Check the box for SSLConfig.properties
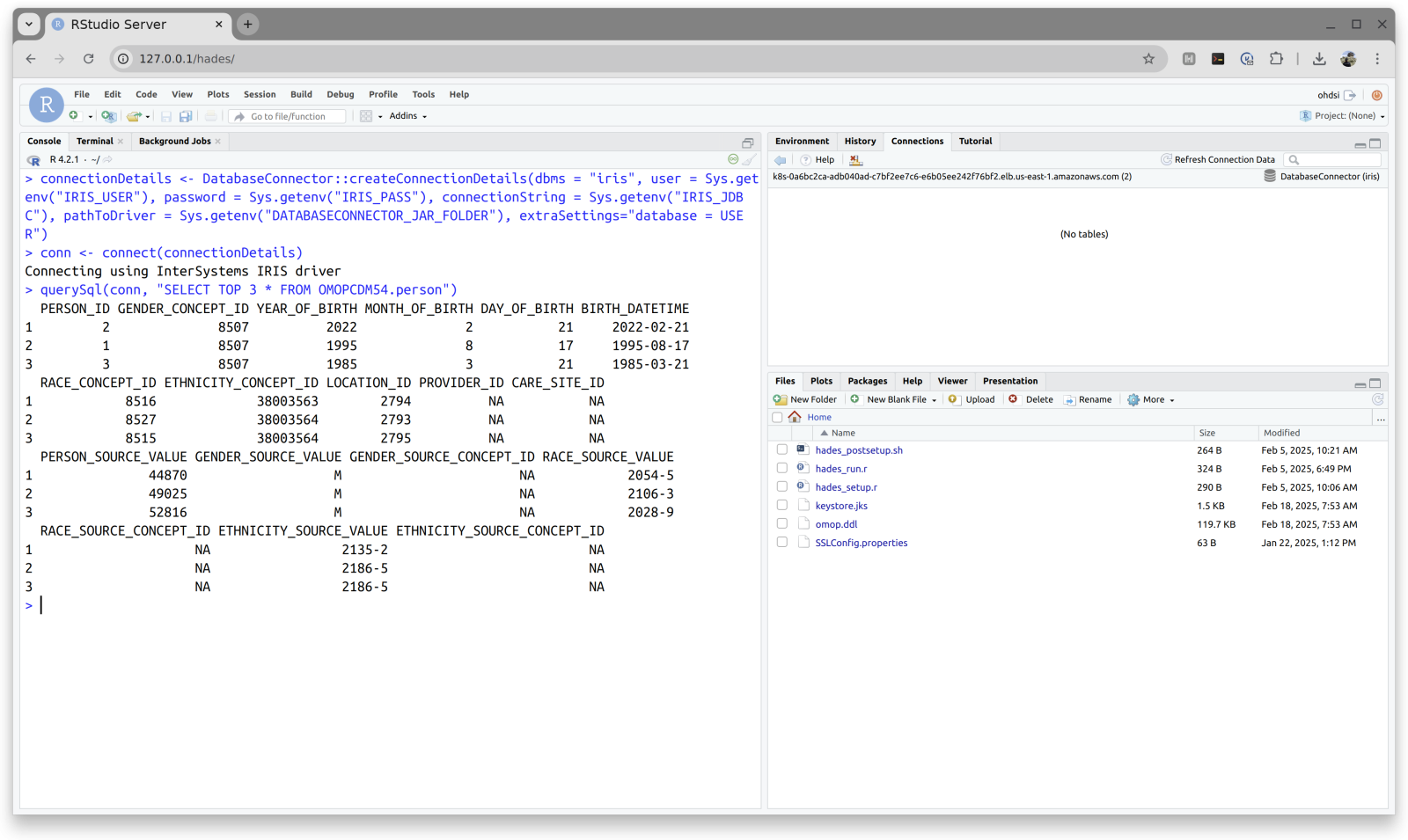 781,542
